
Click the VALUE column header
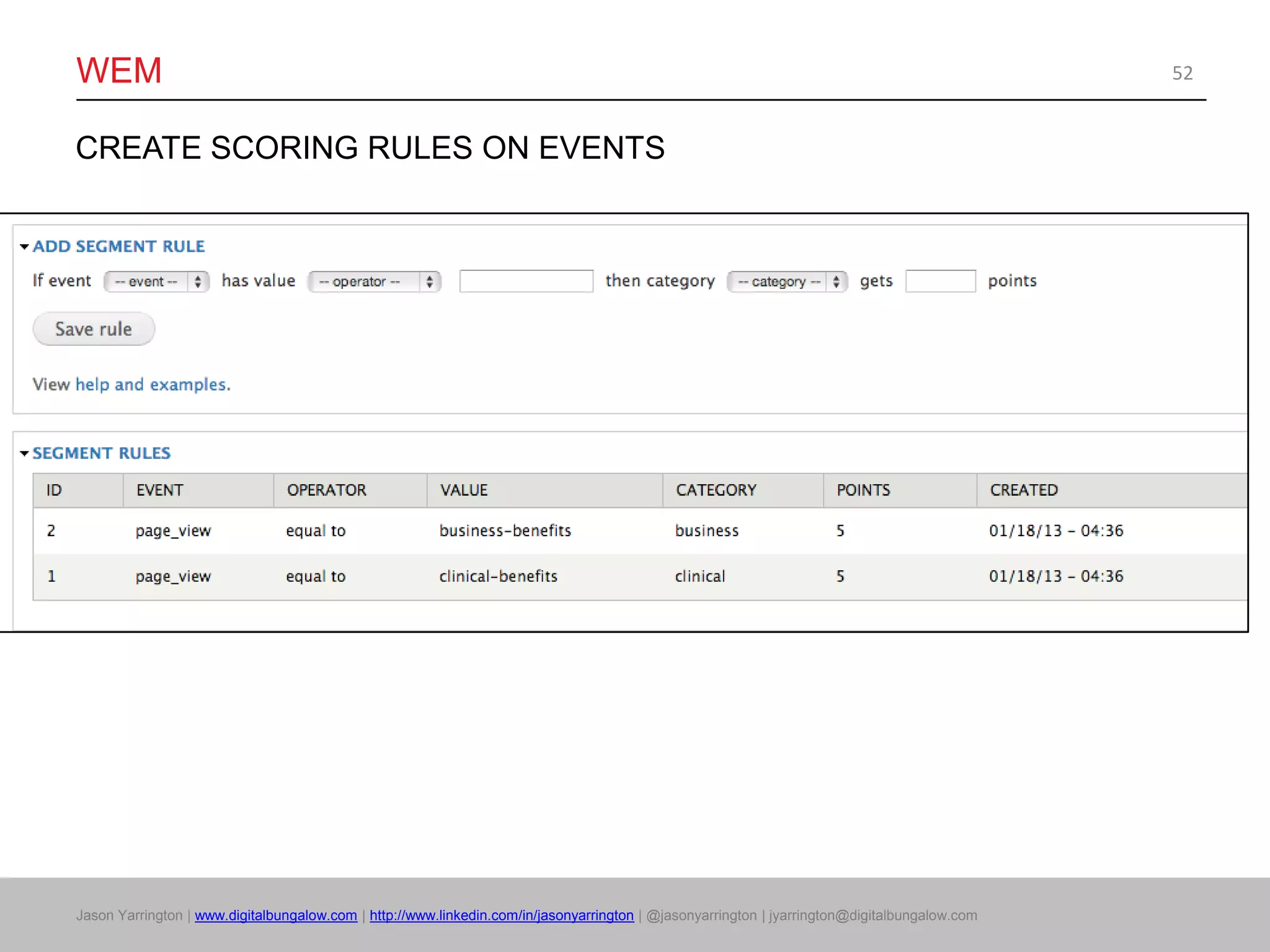pos(545,490)
